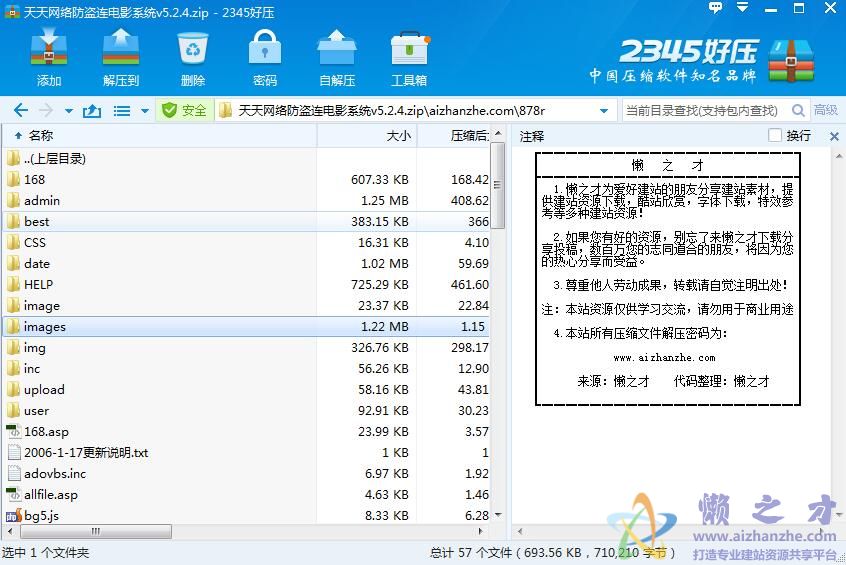The width and height of the screenshot is (846, 565).
Task: Click the 总计 57 个文件 status text
Action: tap(552, 553)
